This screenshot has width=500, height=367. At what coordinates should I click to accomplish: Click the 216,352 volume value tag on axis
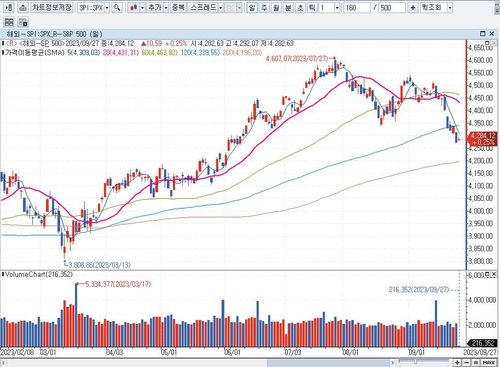[482, 343]
